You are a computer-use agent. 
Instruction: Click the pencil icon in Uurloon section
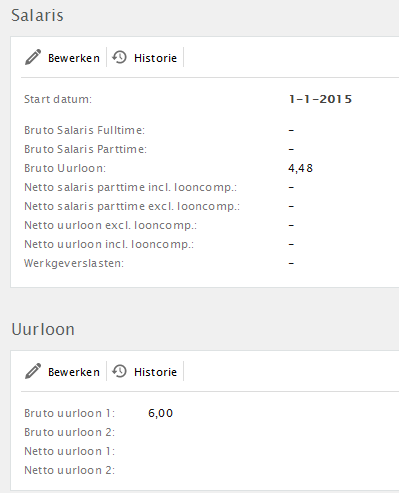tap(33, 371)
